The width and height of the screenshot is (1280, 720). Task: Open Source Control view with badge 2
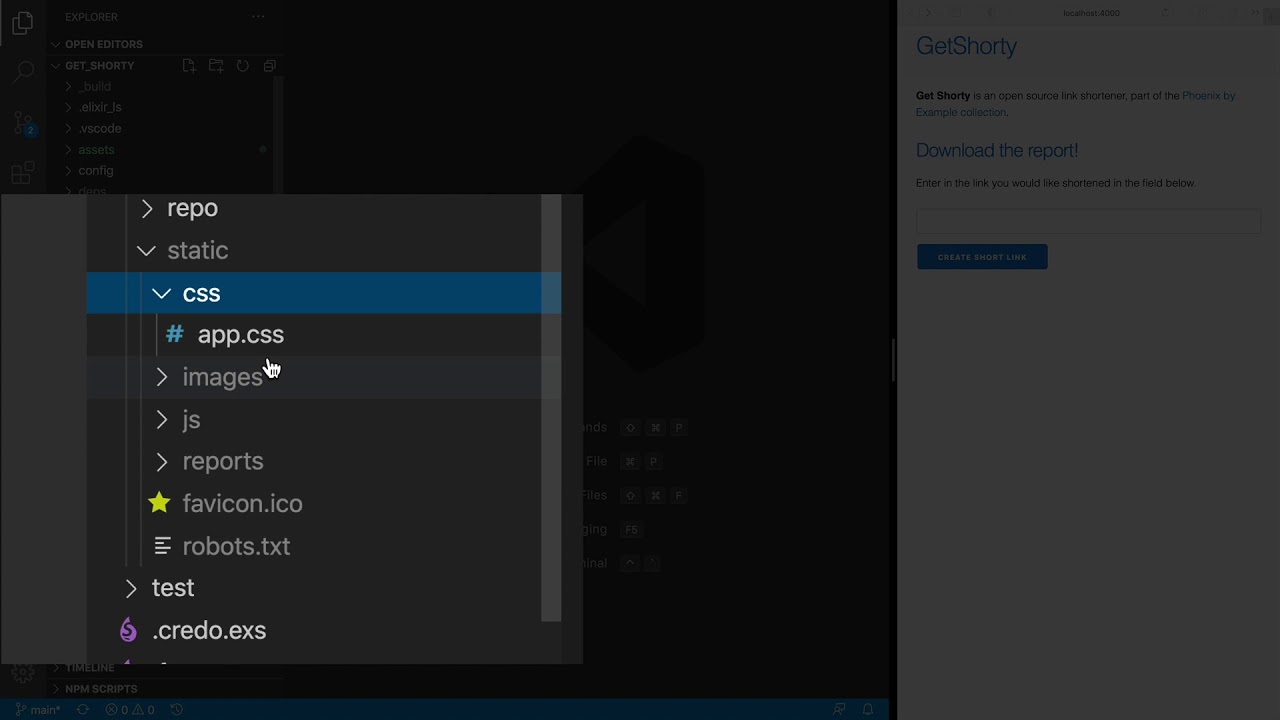[23, 123]
